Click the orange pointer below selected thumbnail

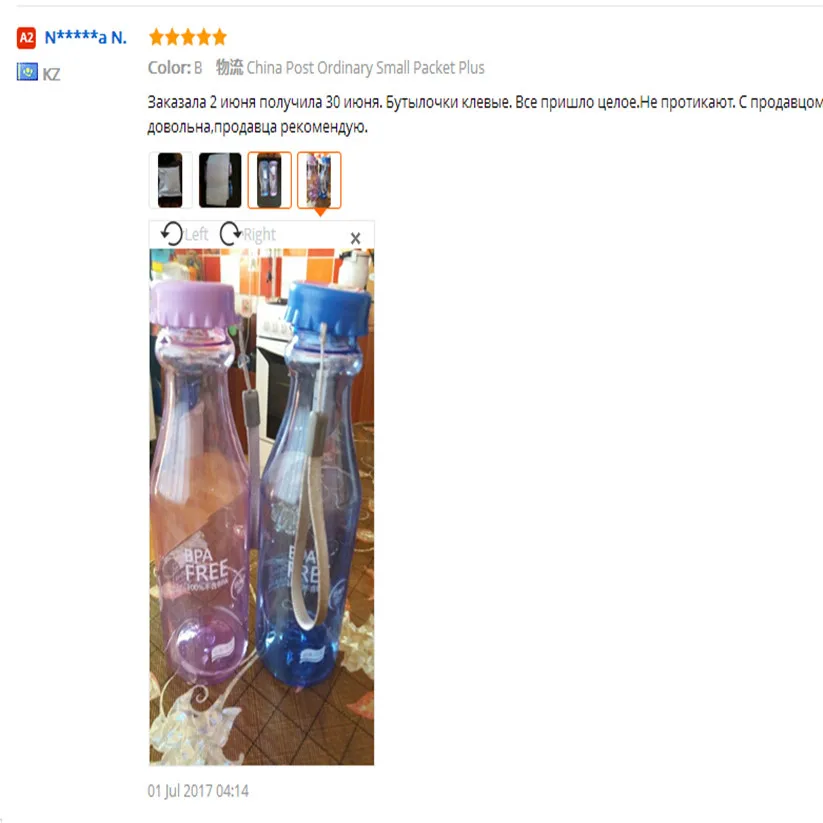(320, 212)
